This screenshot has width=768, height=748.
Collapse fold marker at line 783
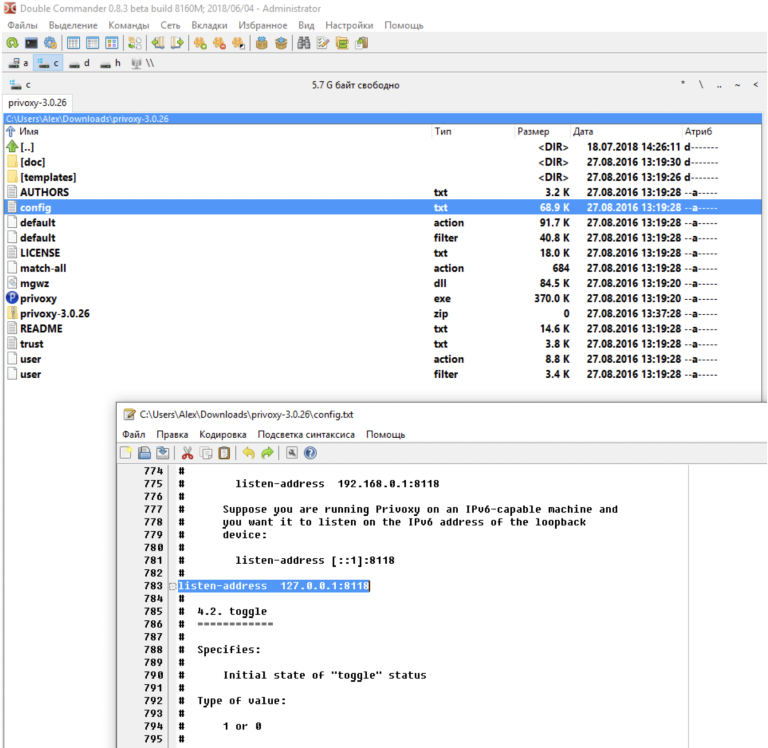click(x=172, y=586)
